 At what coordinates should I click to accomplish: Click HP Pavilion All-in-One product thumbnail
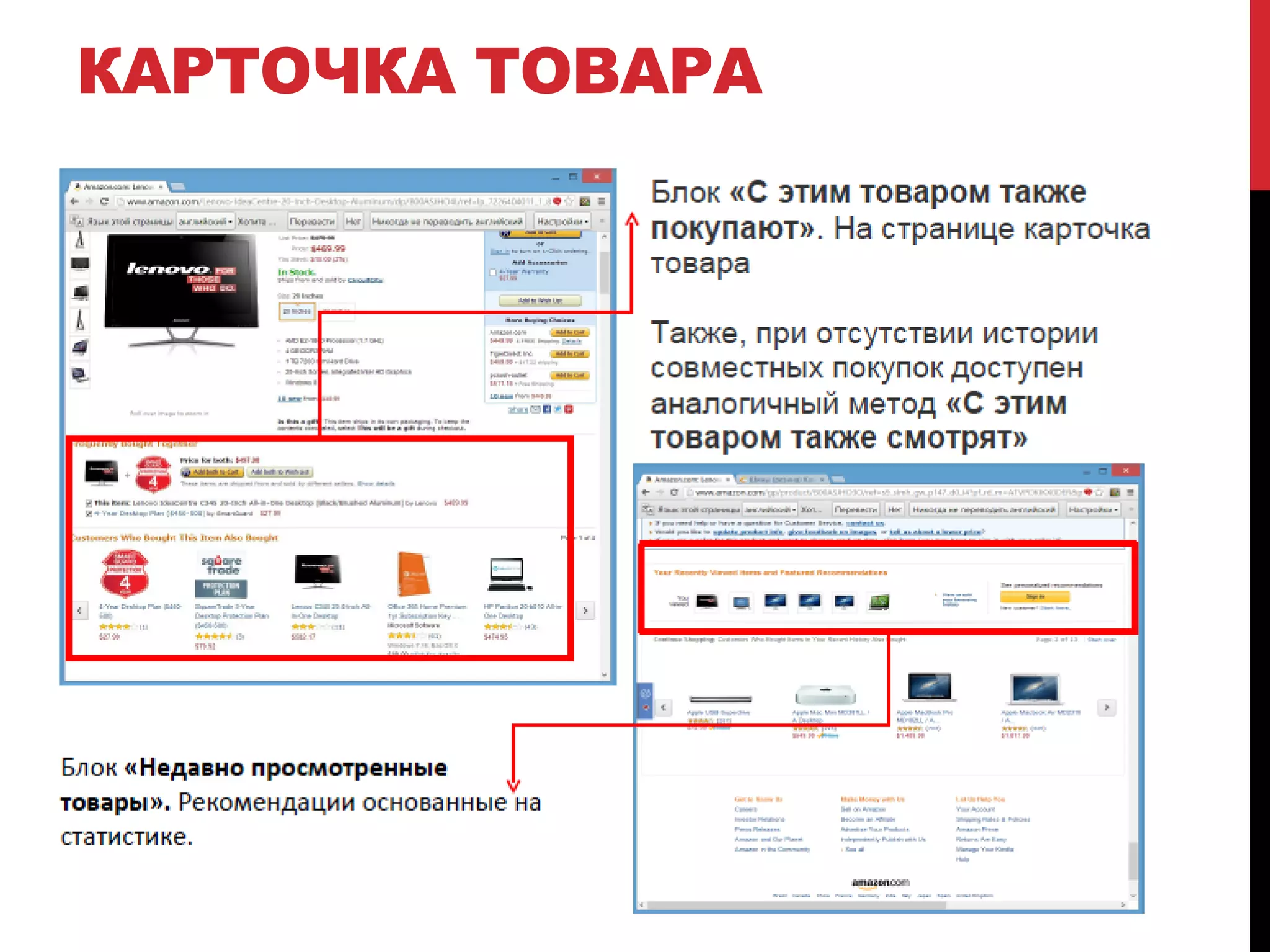pyautogui.click(x=510, y=575)
